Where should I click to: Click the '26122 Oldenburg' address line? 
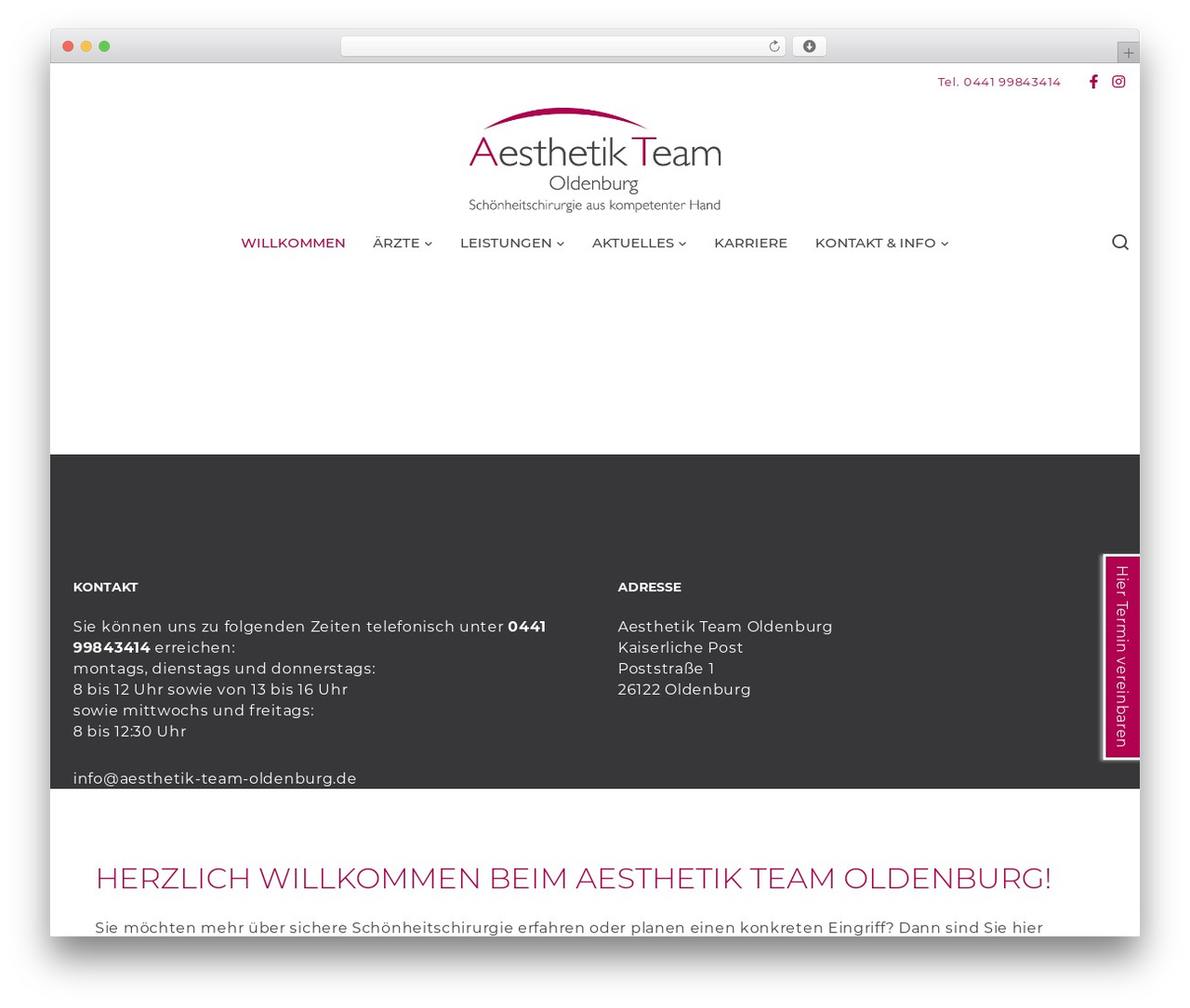click(684, 689)
